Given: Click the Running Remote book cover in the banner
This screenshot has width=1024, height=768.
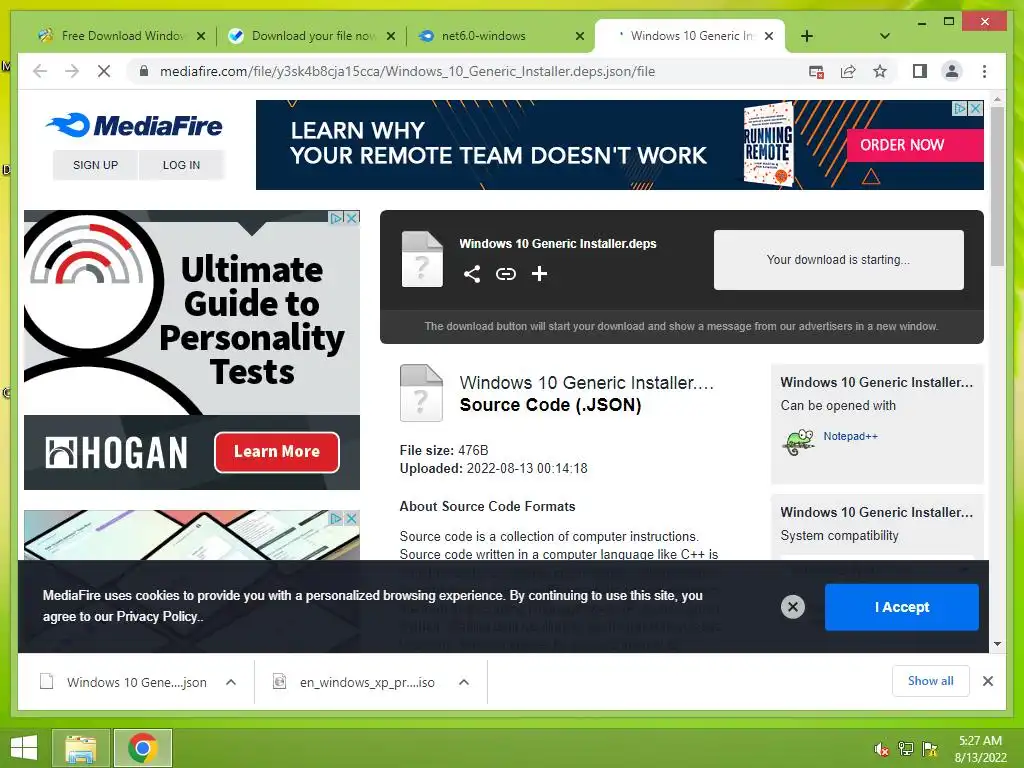Looking at the screenshot, I should coord(768,144).
